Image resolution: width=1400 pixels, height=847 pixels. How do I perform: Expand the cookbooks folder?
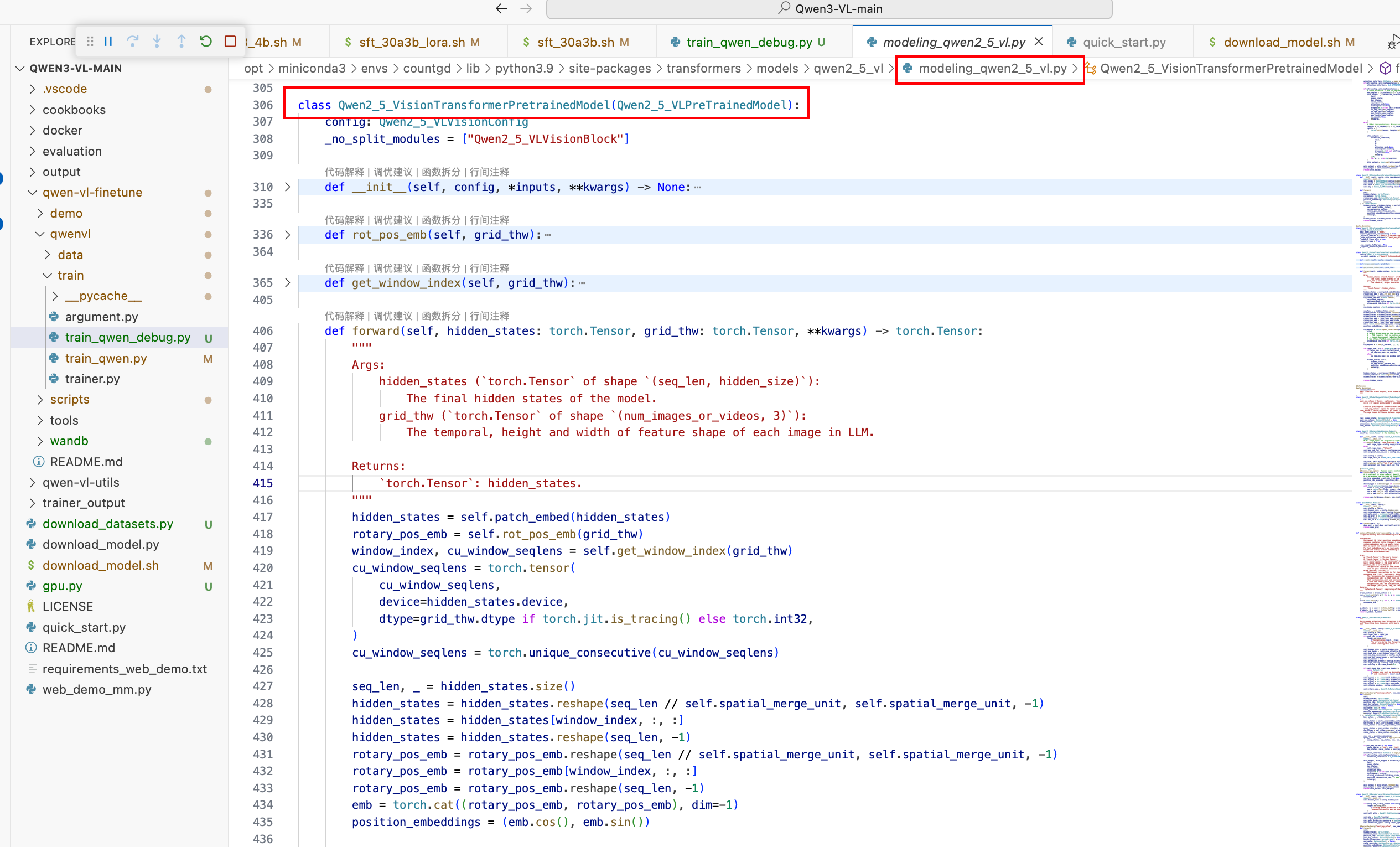point(33,110)
